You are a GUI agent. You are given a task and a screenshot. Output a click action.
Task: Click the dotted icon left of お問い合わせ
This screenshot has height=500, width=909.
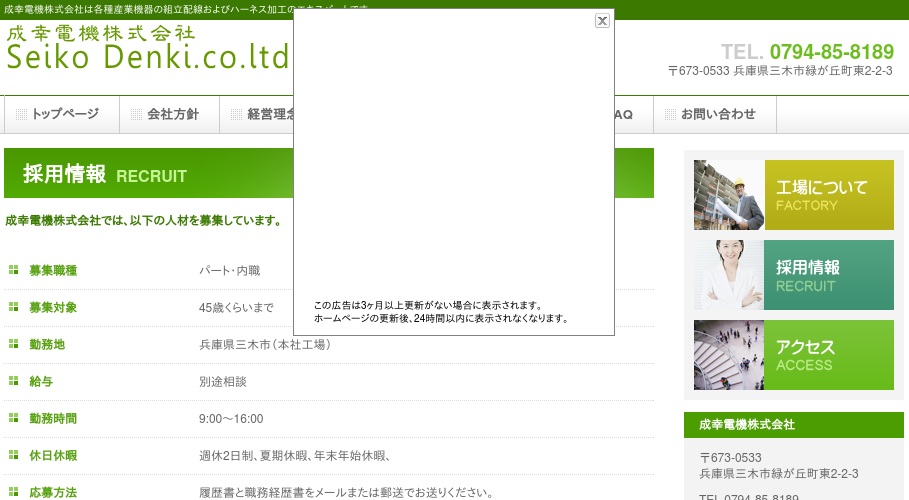[x=670, y=114]
